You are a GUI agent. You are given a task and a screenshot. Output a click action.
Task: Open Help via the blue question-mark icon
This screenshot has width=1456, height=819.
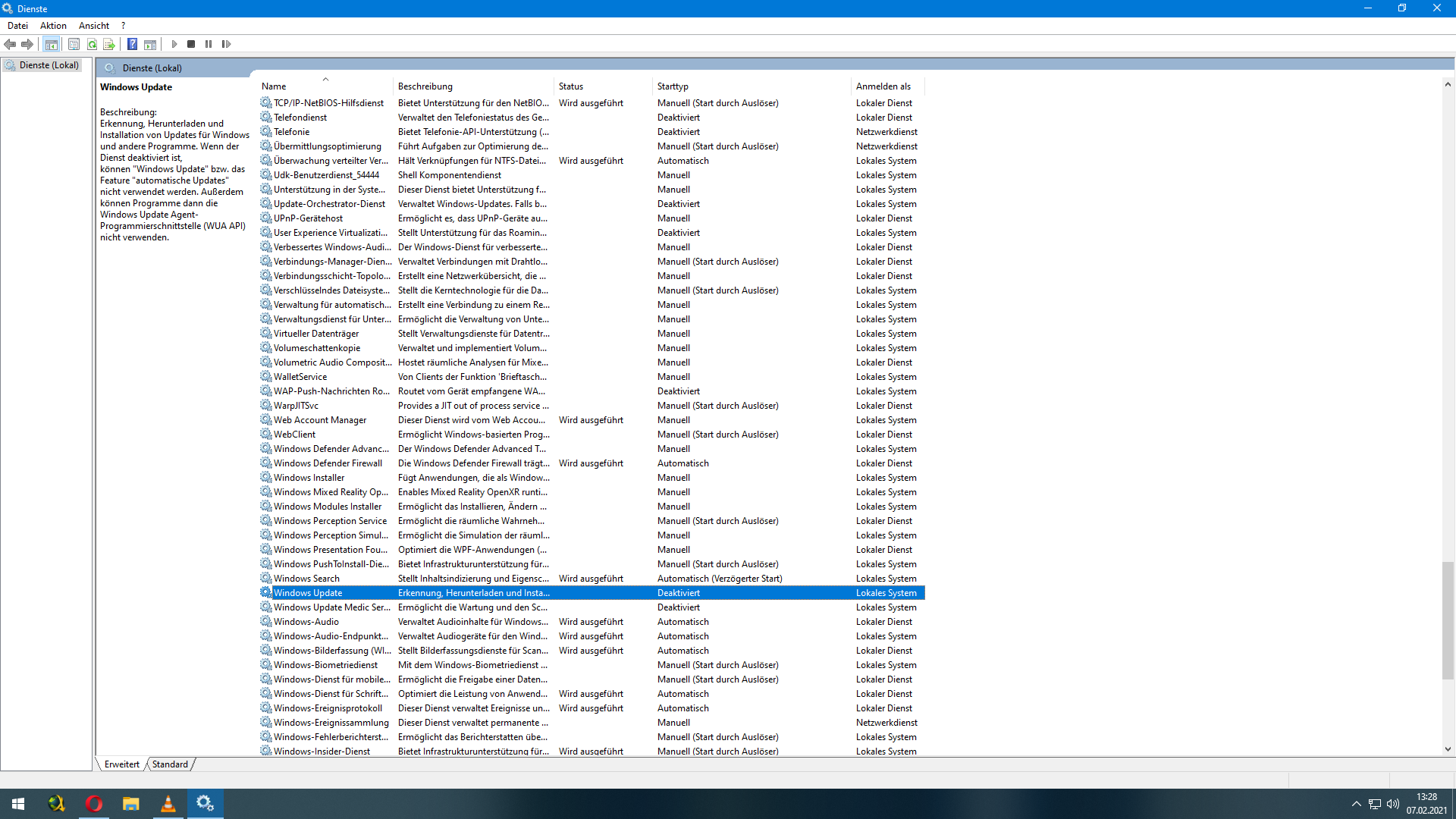tap(132, 44)
